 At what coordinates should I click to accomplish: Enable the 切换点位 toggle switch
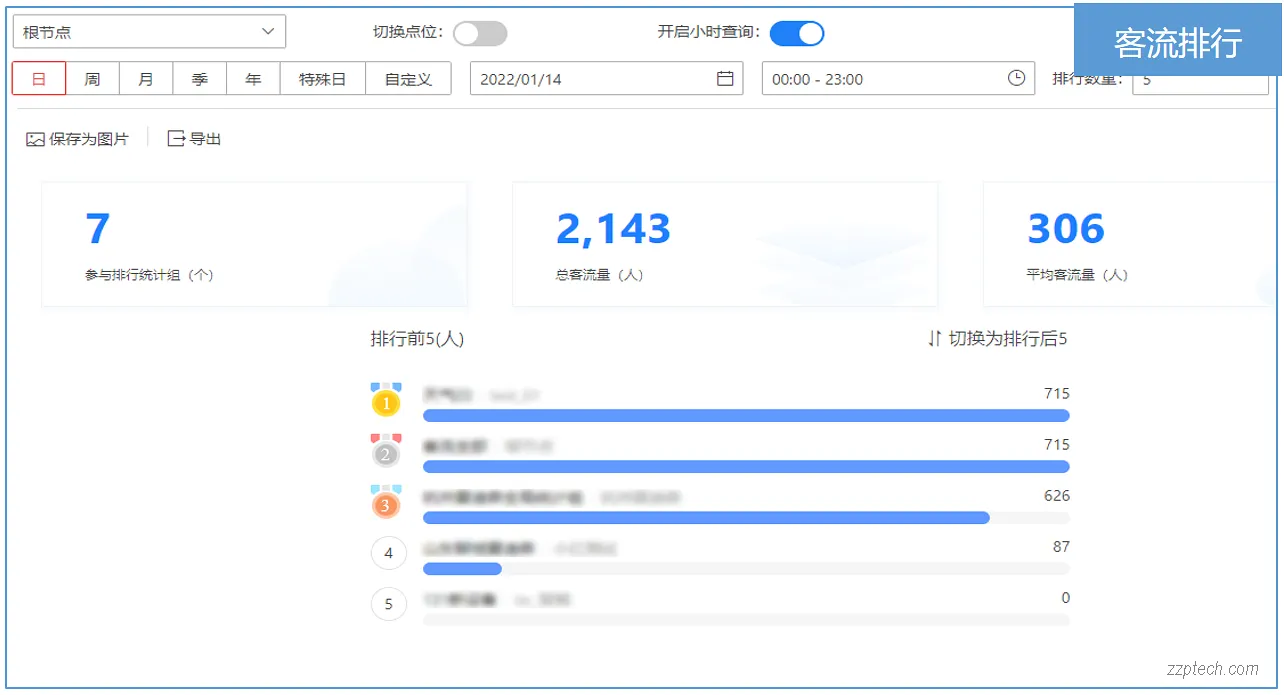(x=480, y=33)
